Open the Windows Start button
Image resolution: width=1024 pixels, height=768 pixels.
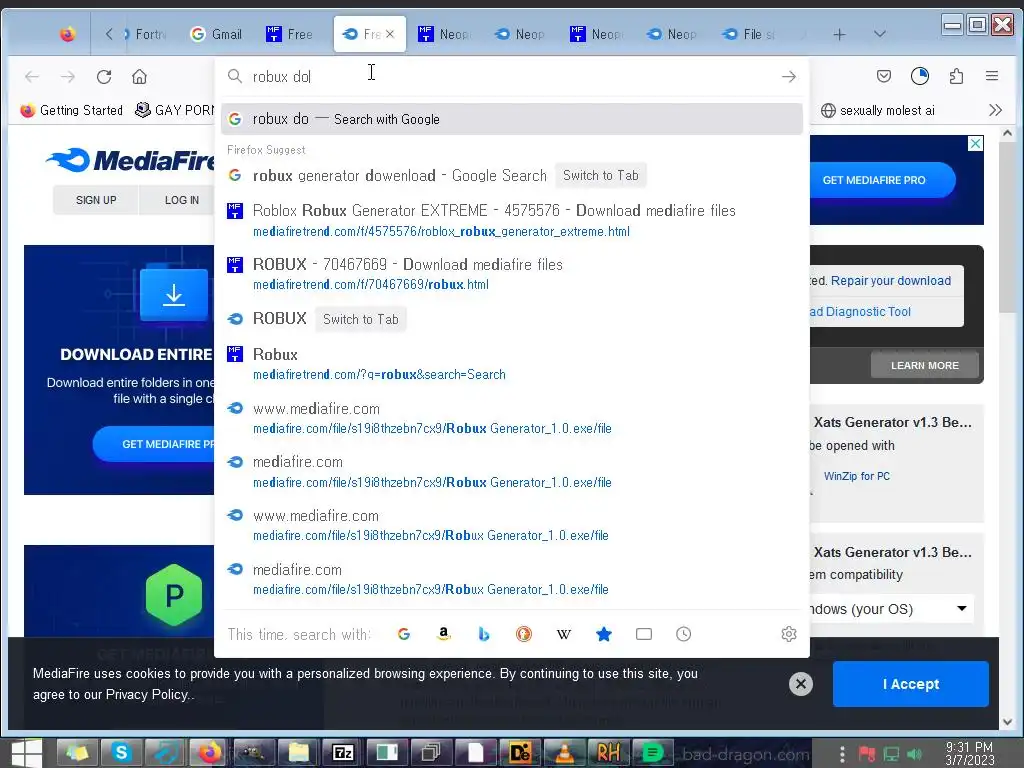[25, 753]
